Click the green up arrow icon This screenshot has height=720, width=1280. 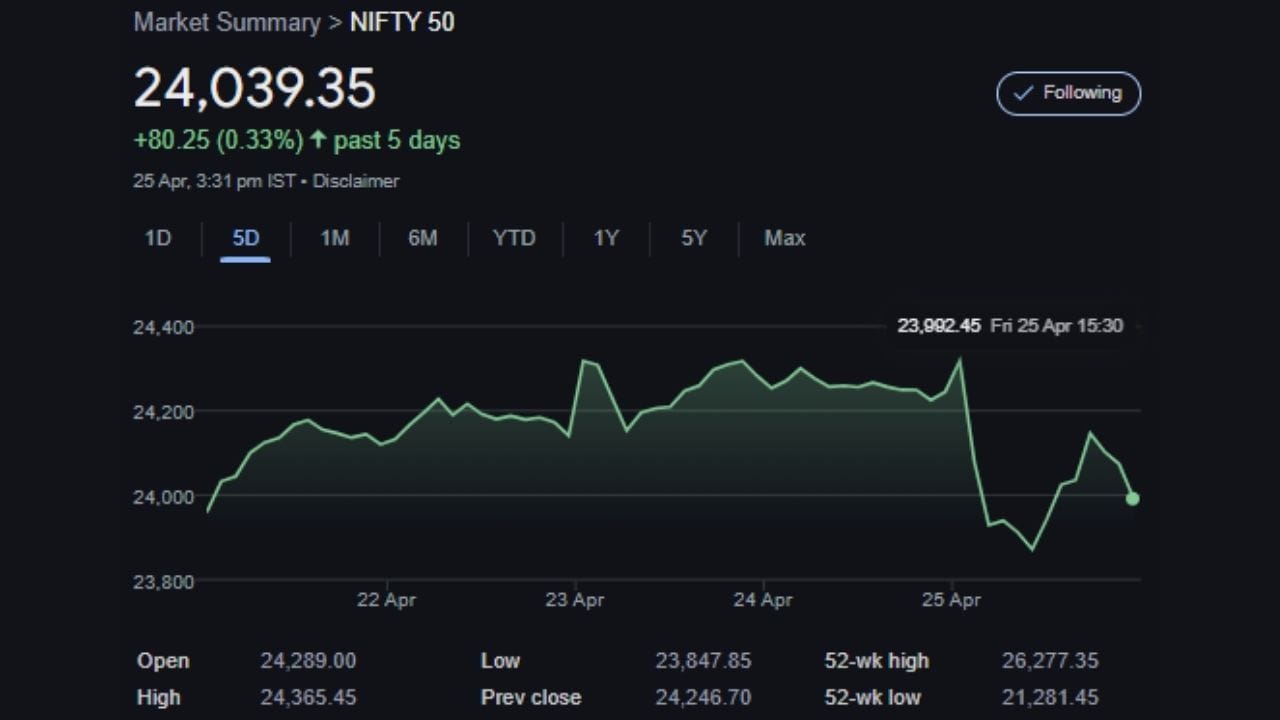(x=318, y=140)
